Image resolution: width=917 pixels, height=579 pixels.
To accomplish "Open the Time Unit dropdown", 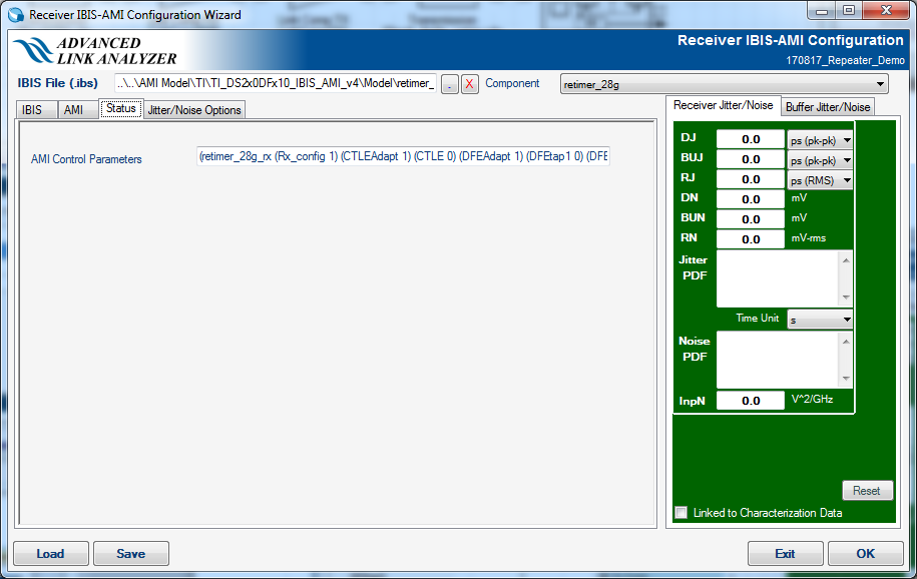I will pyautogui.click(x=820, y=319).
